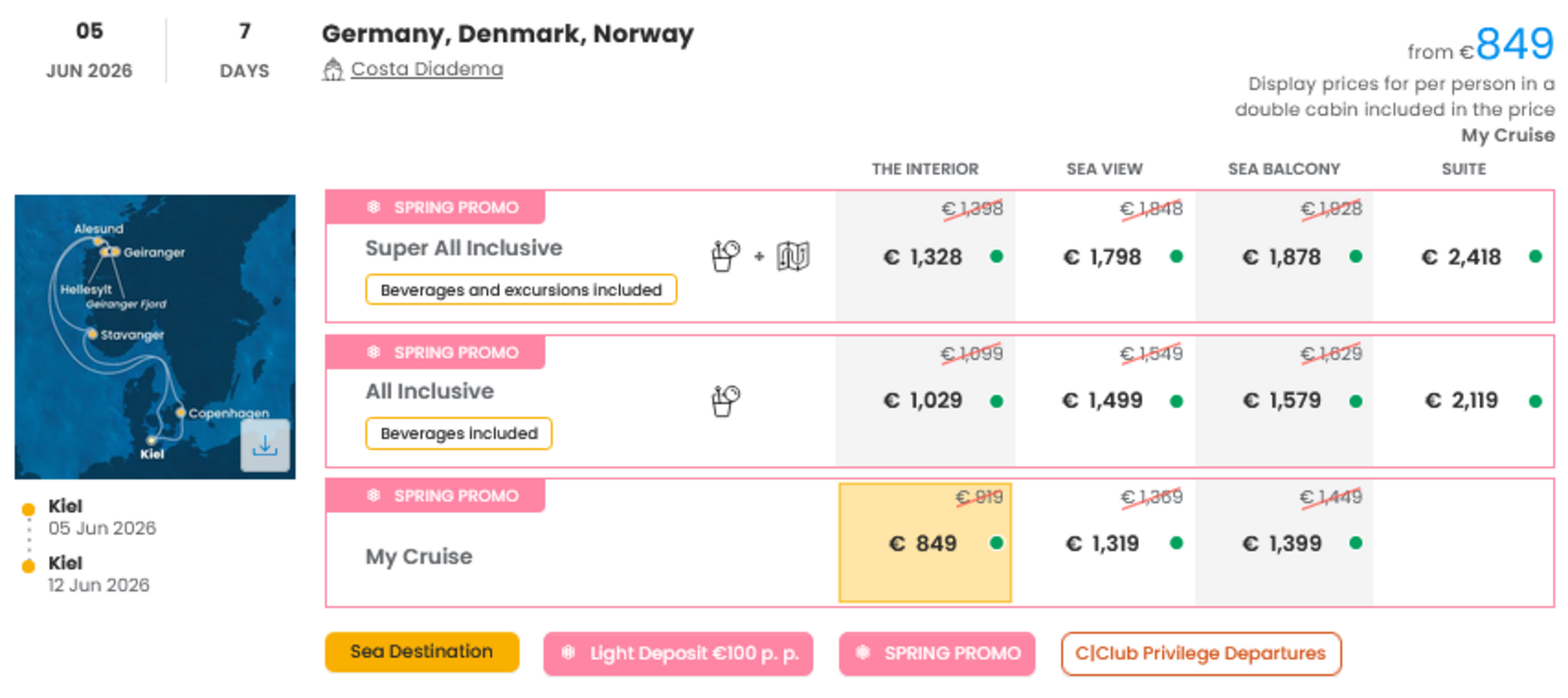Click the snowflake icon in the Super All Inclusive promo banner
1568x698 pixels.
374,208
